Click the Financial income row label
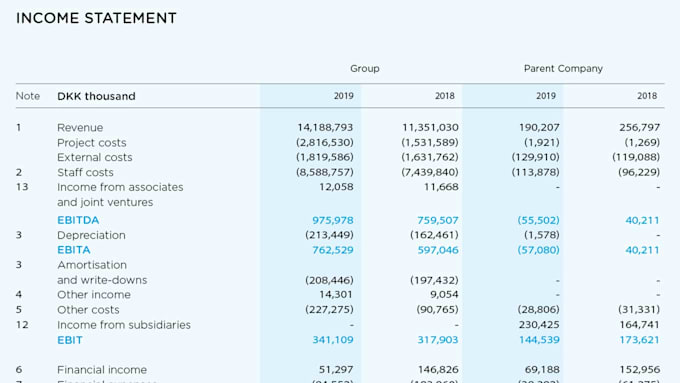This screenshot has height=383, width=680. [102, 370]
